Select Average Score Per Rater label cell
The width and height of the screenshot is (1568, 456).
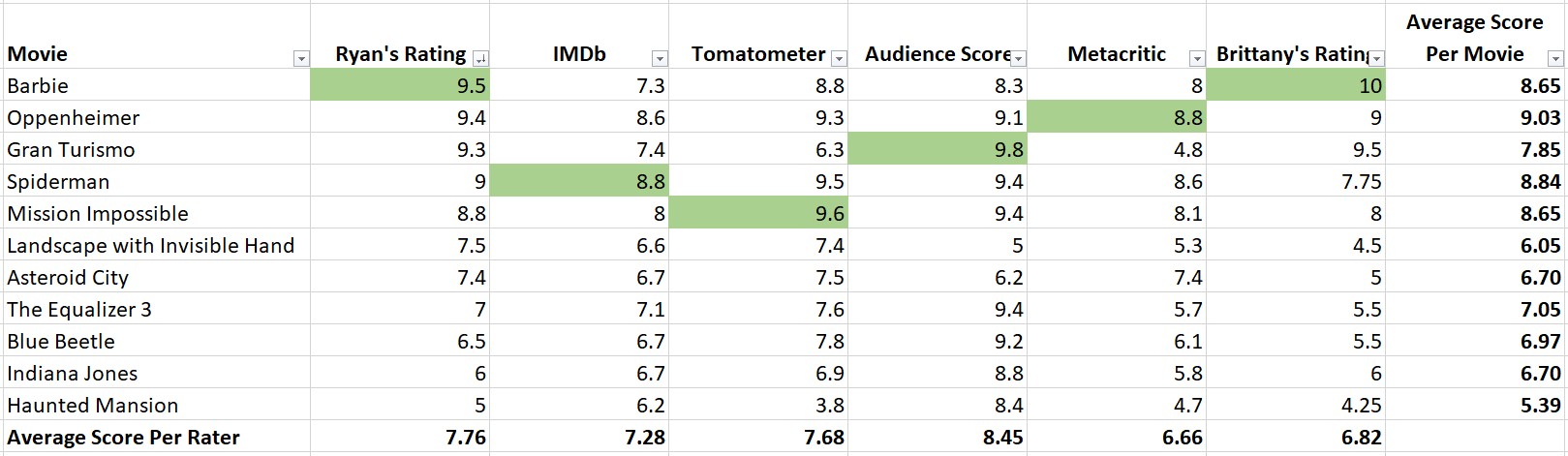[123, 438]
